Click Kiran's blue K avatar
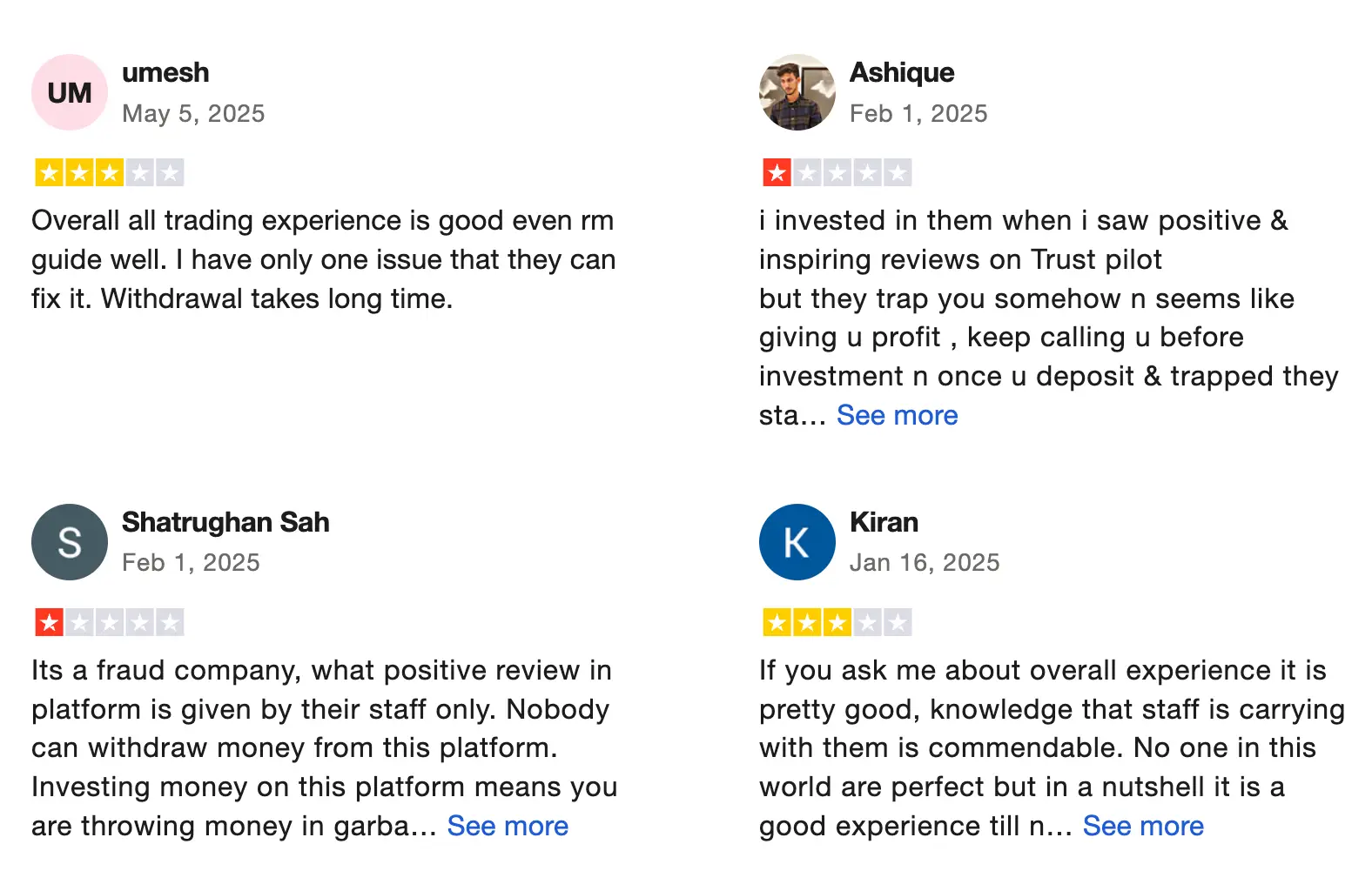Image resolution: width=1372 pixels, height=891 pixels. pos(797,542)
